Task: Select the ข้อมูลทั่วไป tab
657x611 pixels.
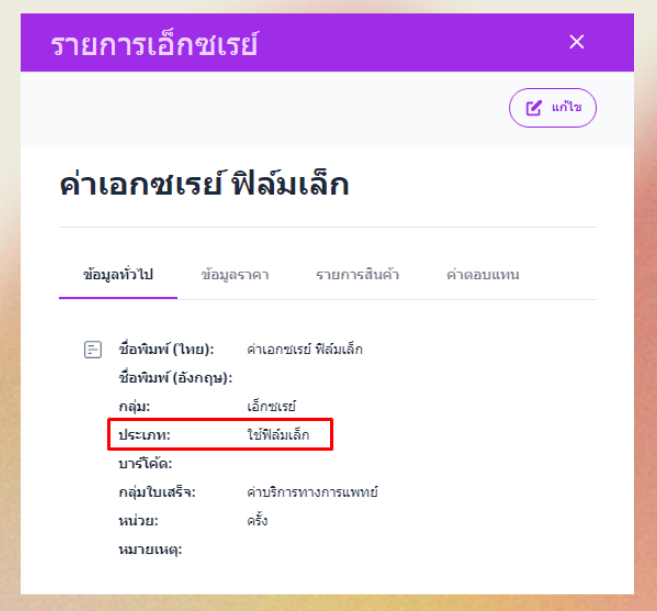Action: click(x=118, y=275)
